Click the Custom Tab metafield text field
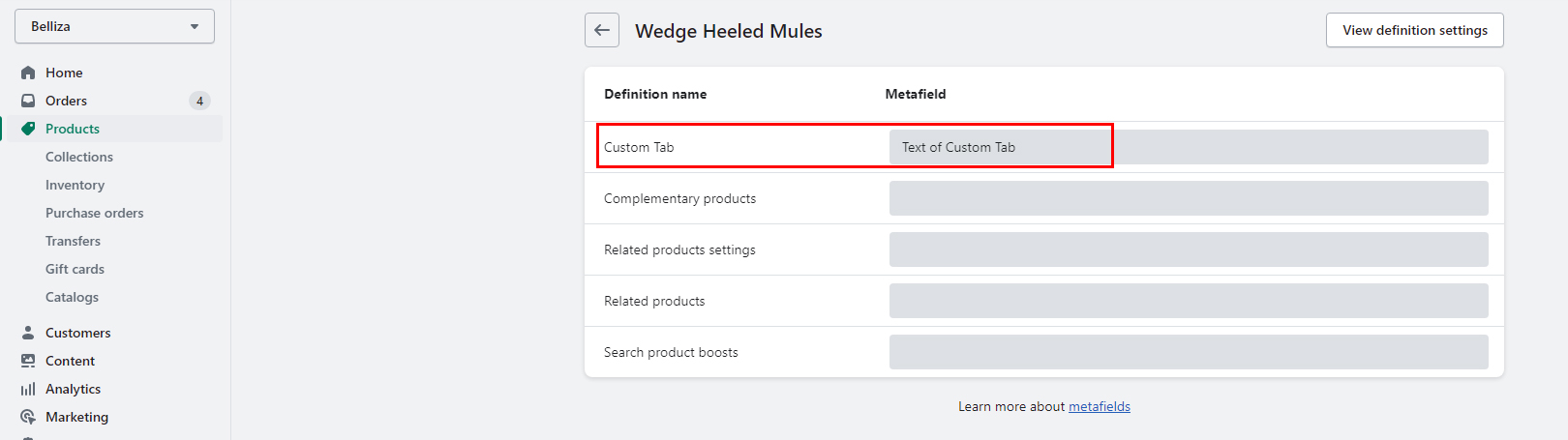This screenshot has height=440, width=1568. point(1189,147)
